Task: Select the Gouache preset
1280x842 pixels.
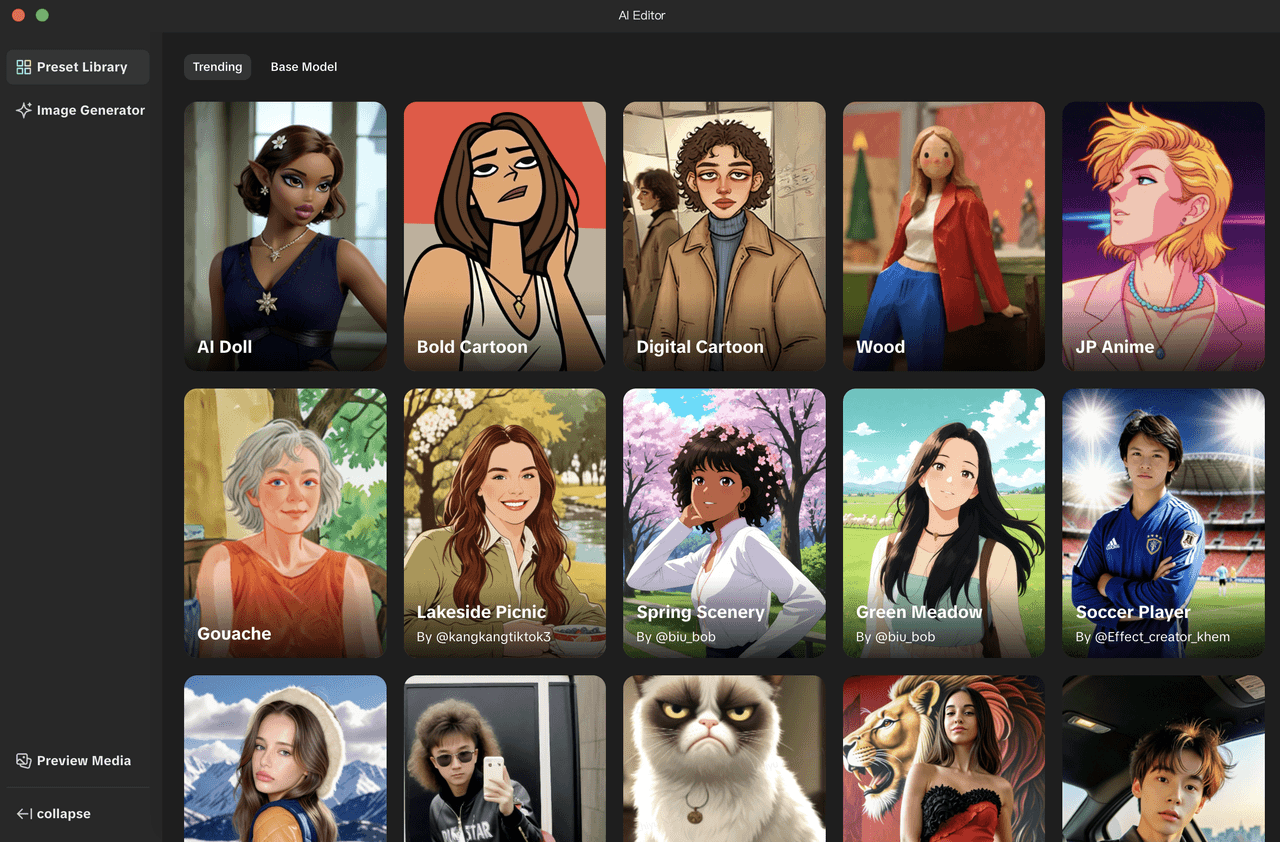Action: tap(285, 523)
